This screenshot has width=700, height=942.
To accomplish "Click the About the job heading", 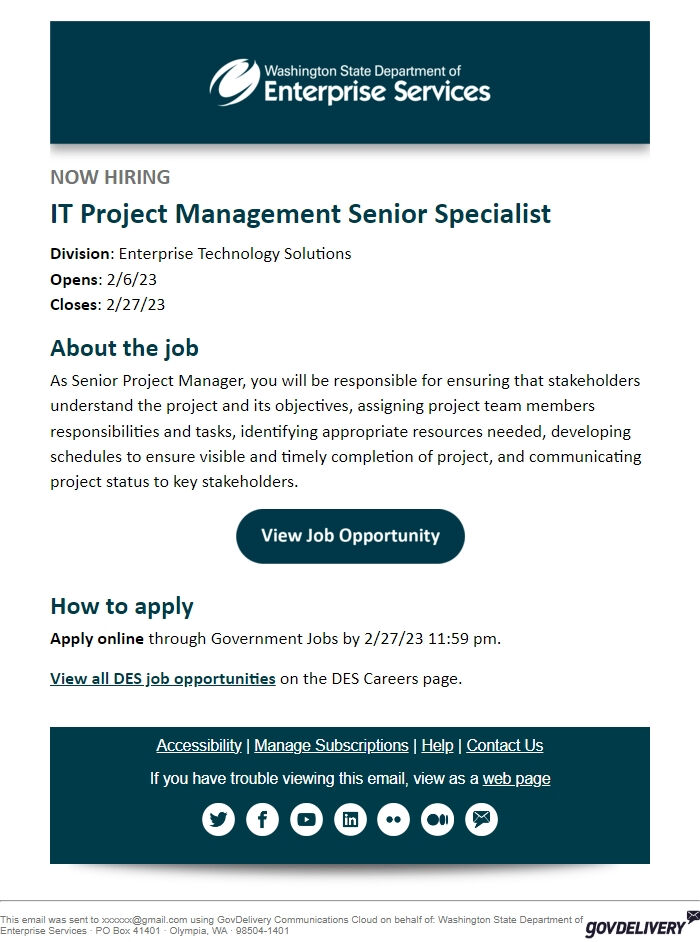I will [x=124, y=348].
